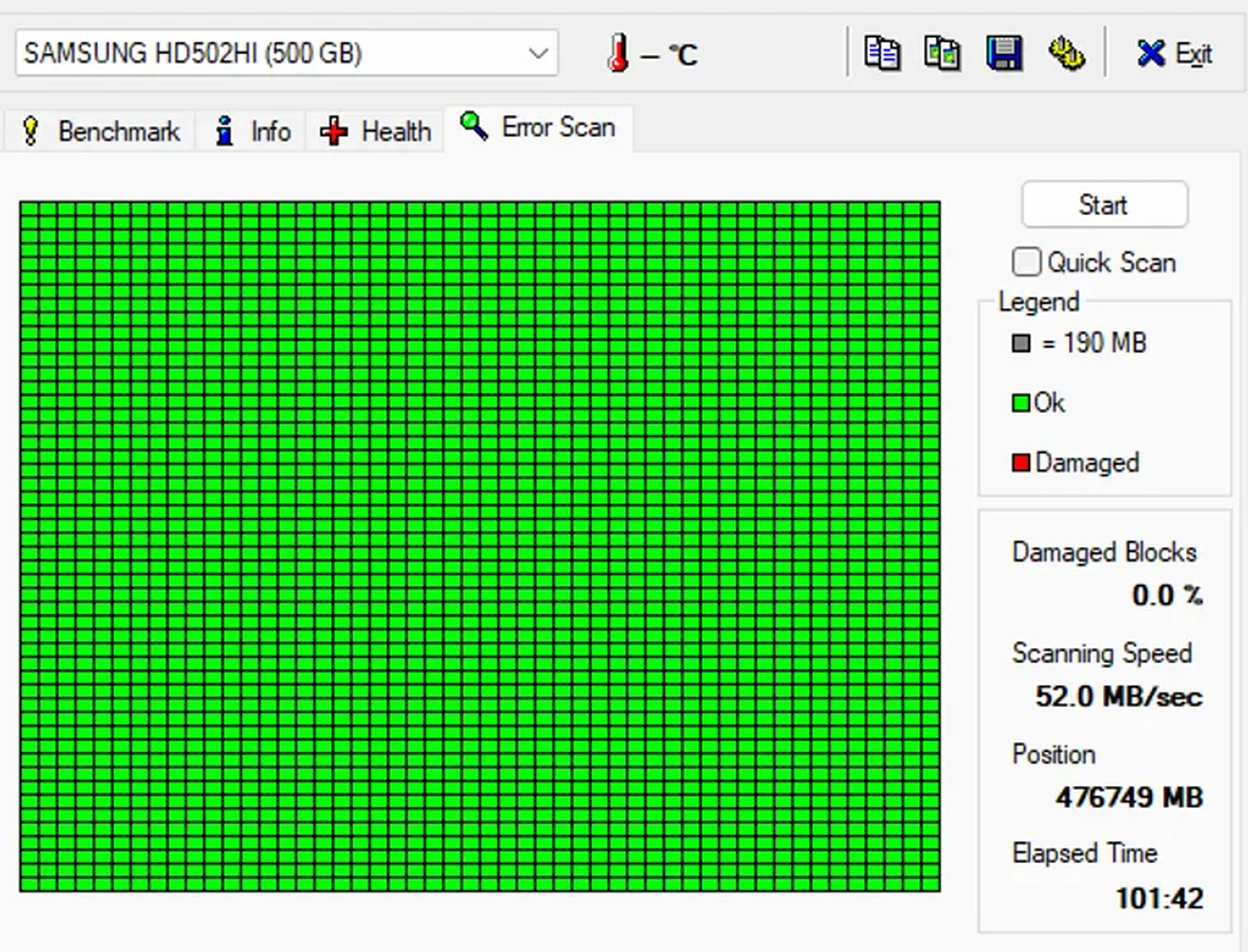Click the Scanning Speed label
The height and width of the screenshot is (952, 1248).
1102,654
